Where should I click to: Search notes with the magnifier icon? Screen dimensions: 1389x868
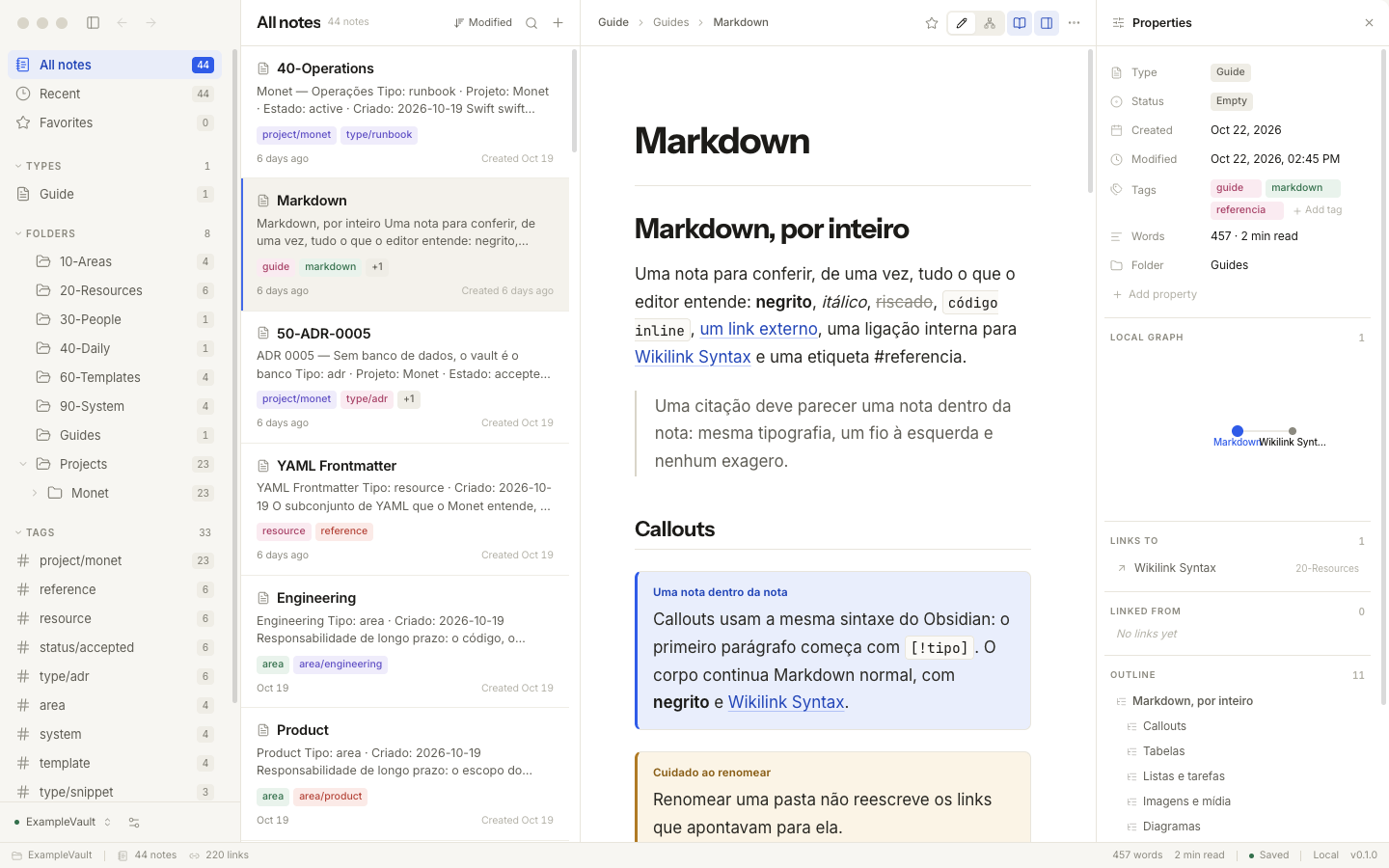(531, 23)
